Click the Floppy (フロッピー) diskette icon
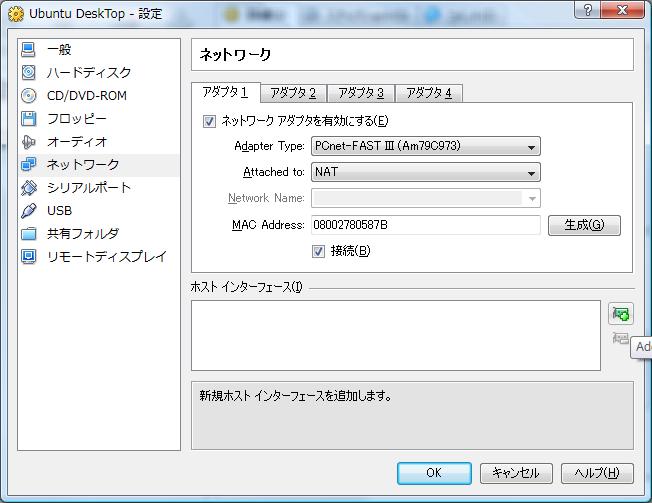The width and height of the screenshot is (652, 503). [x=28, y=119]
